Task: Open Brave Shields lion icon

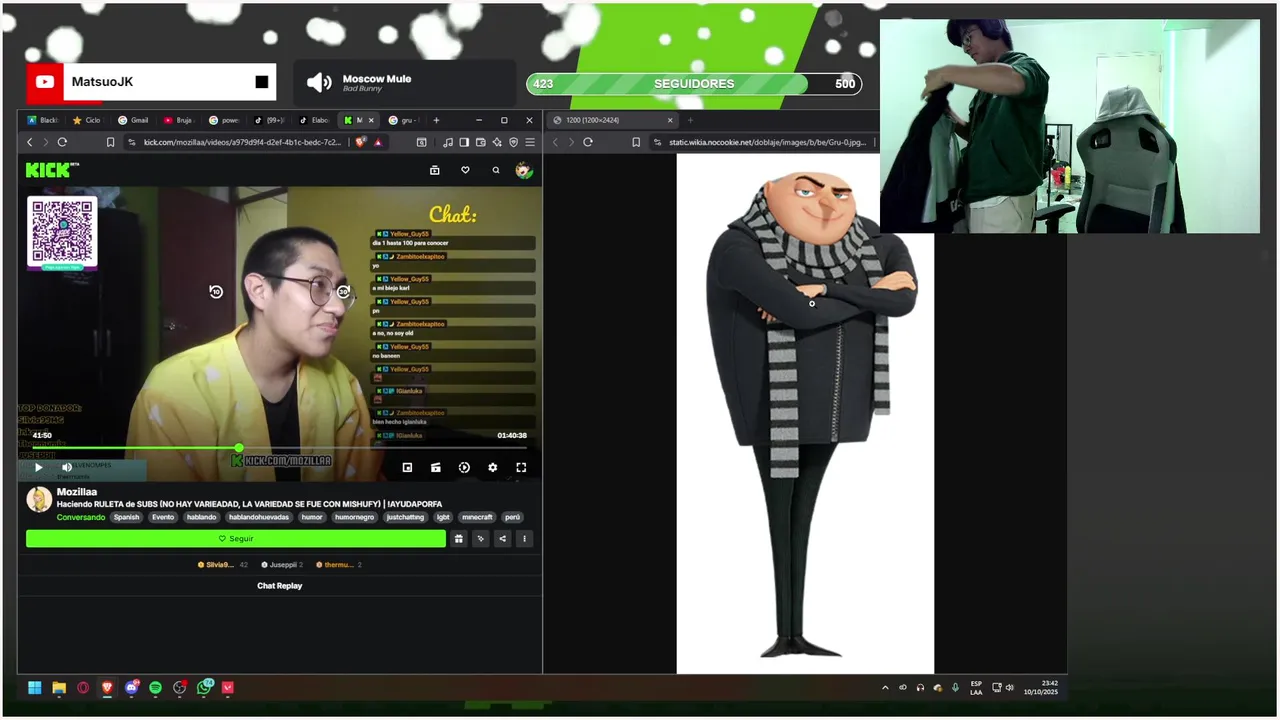Action: [361, 142]
